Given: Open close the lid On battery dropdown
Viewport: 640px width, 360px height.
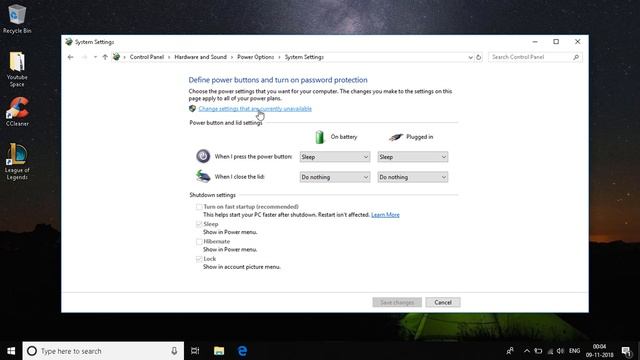Looking at the screenshot, I should (x=335, y=177).
